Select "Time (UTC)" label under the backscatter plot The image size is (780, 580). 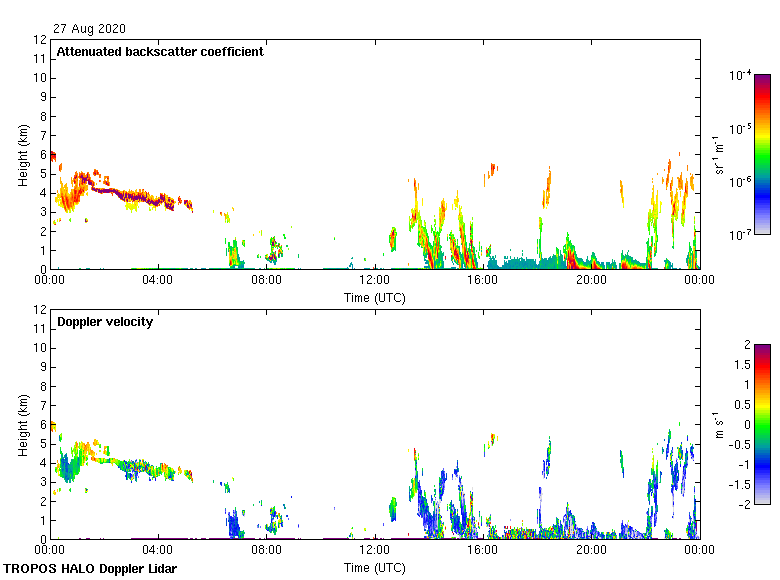click(375, 297)
